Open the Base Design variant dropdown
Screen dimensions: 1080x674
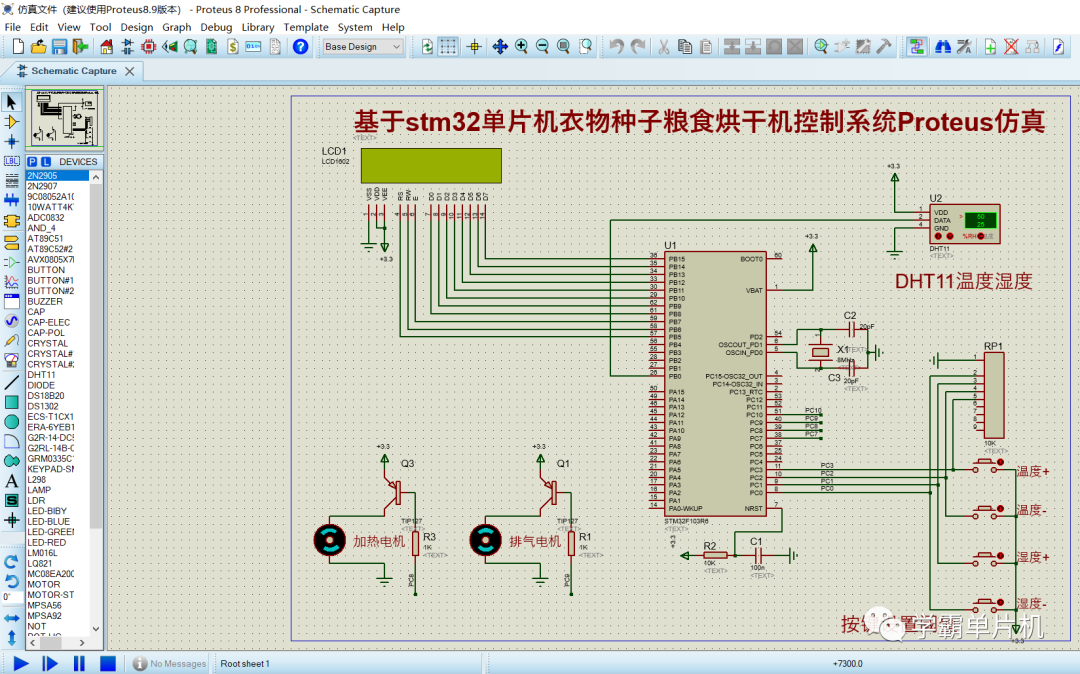coord(363,46)
